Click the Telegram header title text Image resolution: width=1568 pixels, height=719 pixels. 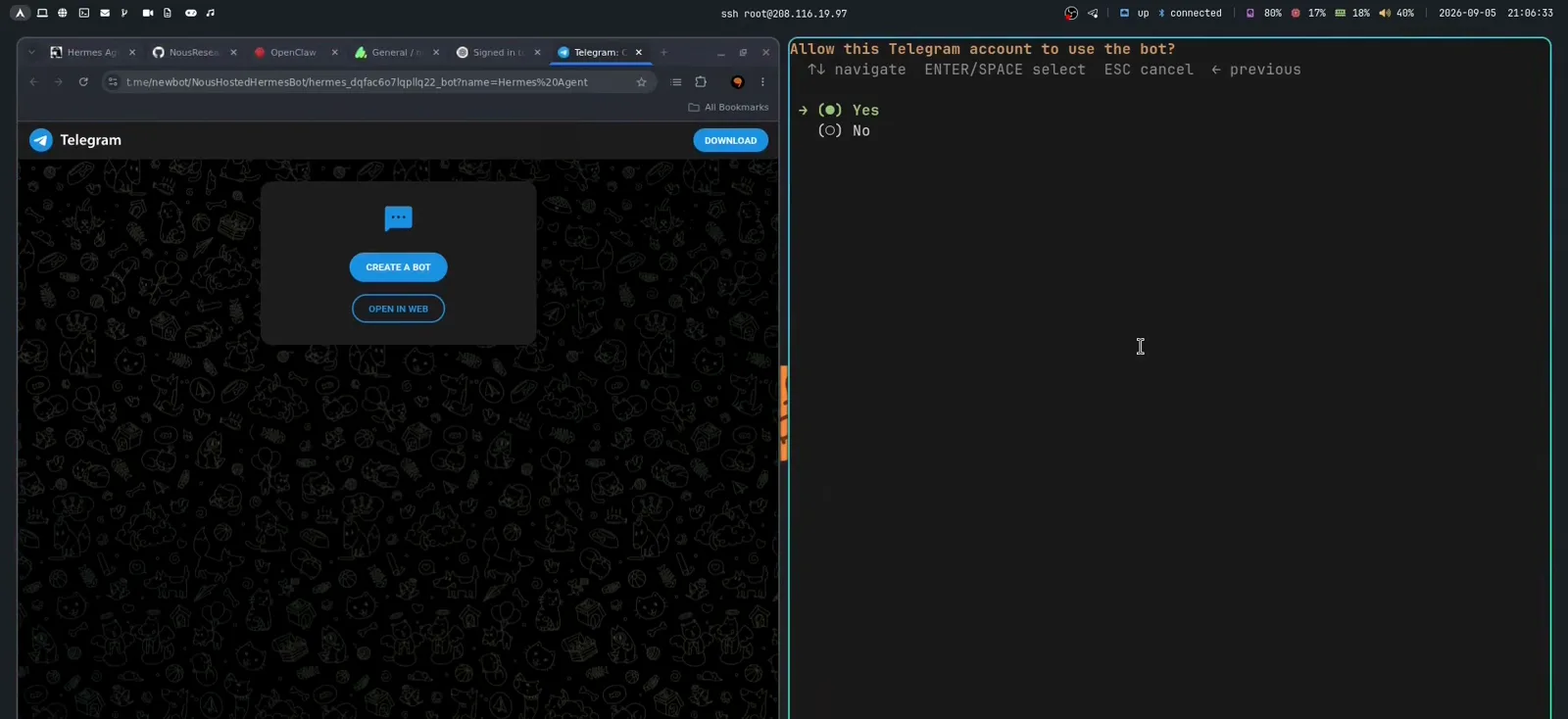pyautogui.click(x=90, y=140)
